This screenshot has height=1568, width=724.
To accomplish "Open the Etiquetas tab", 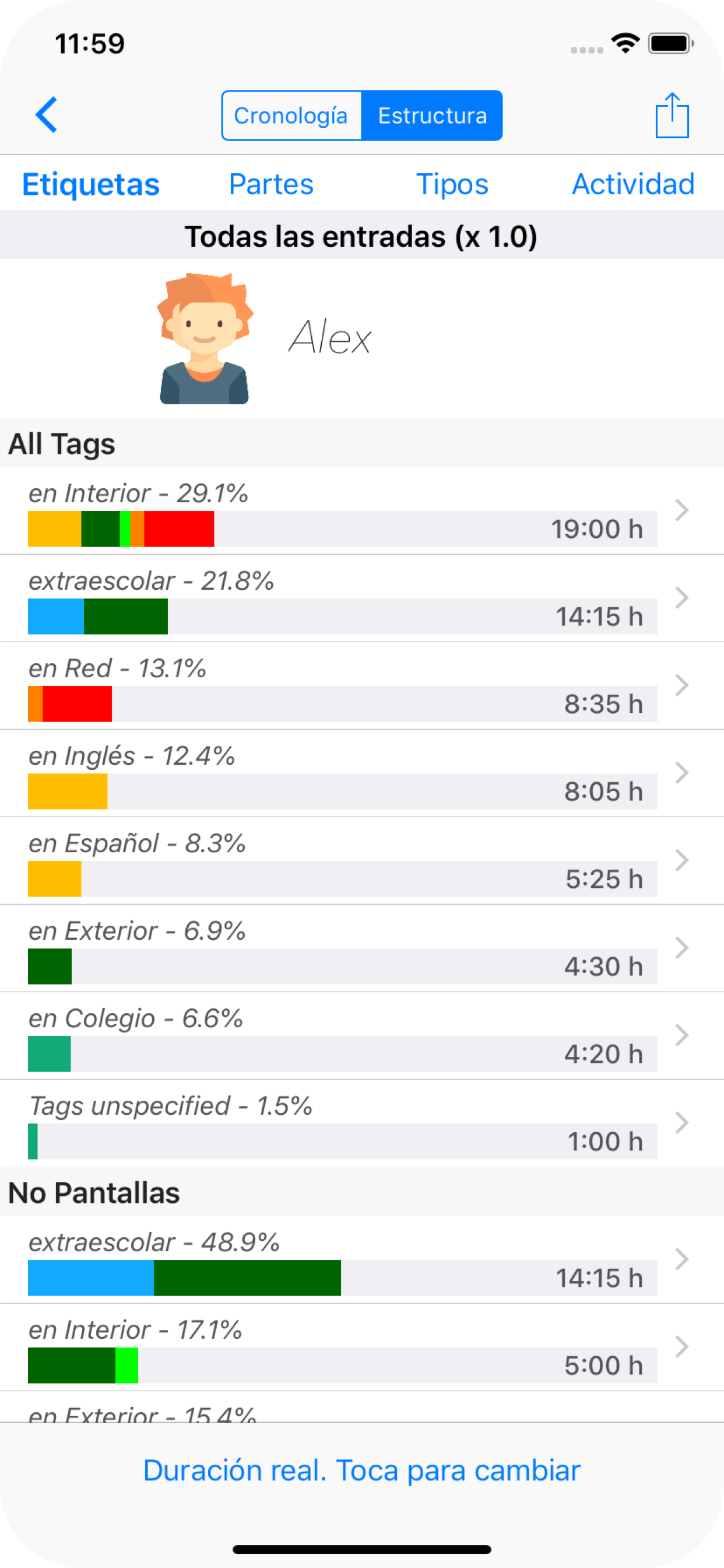I will [x=91, y=184].
